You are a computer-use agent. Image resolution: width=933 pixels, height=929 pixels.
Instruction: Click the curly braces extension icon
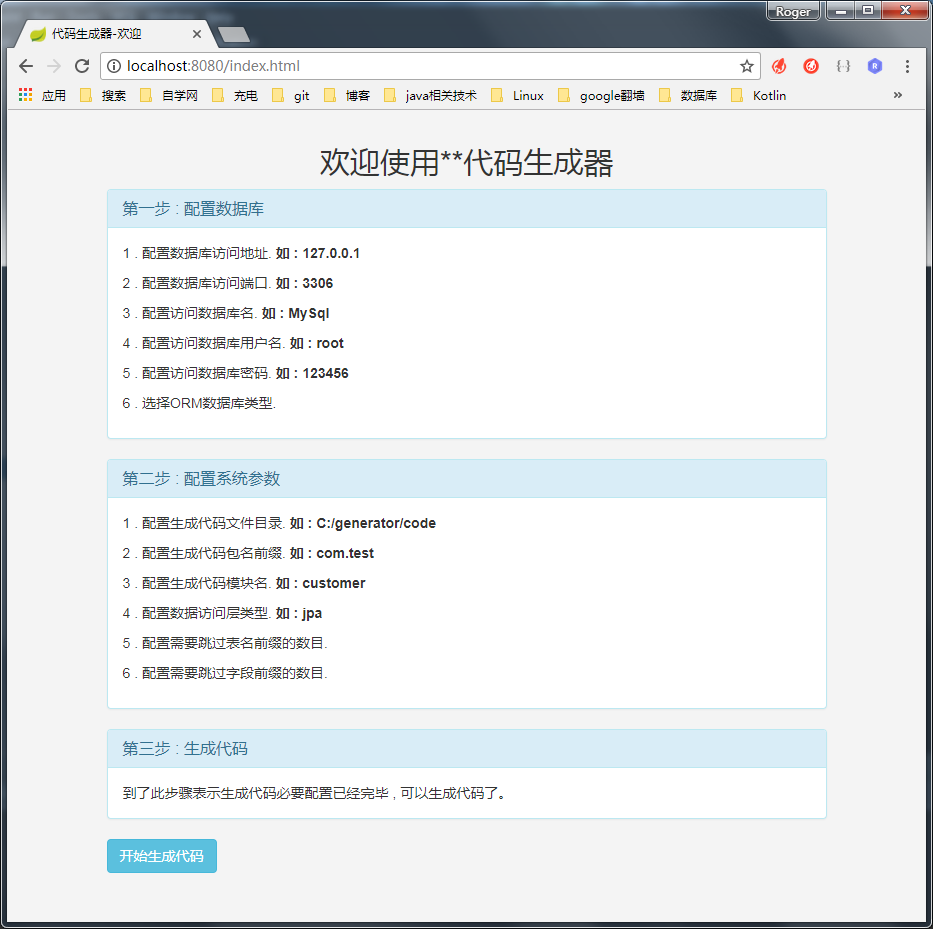[x=843, y=66]
